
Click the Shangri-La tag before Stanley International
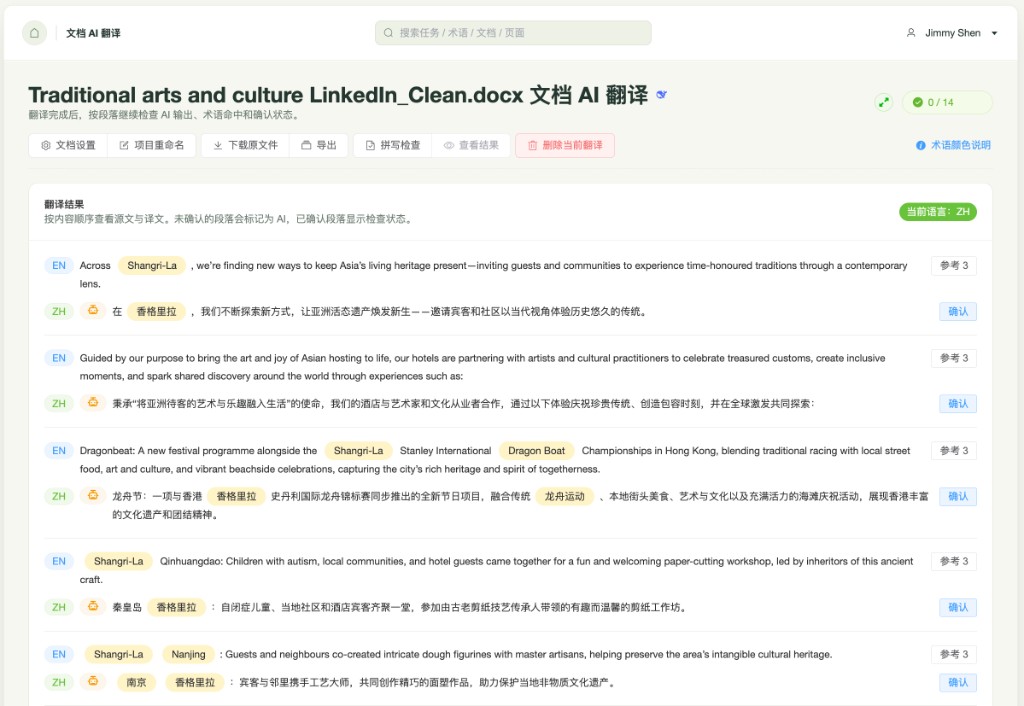359,451
